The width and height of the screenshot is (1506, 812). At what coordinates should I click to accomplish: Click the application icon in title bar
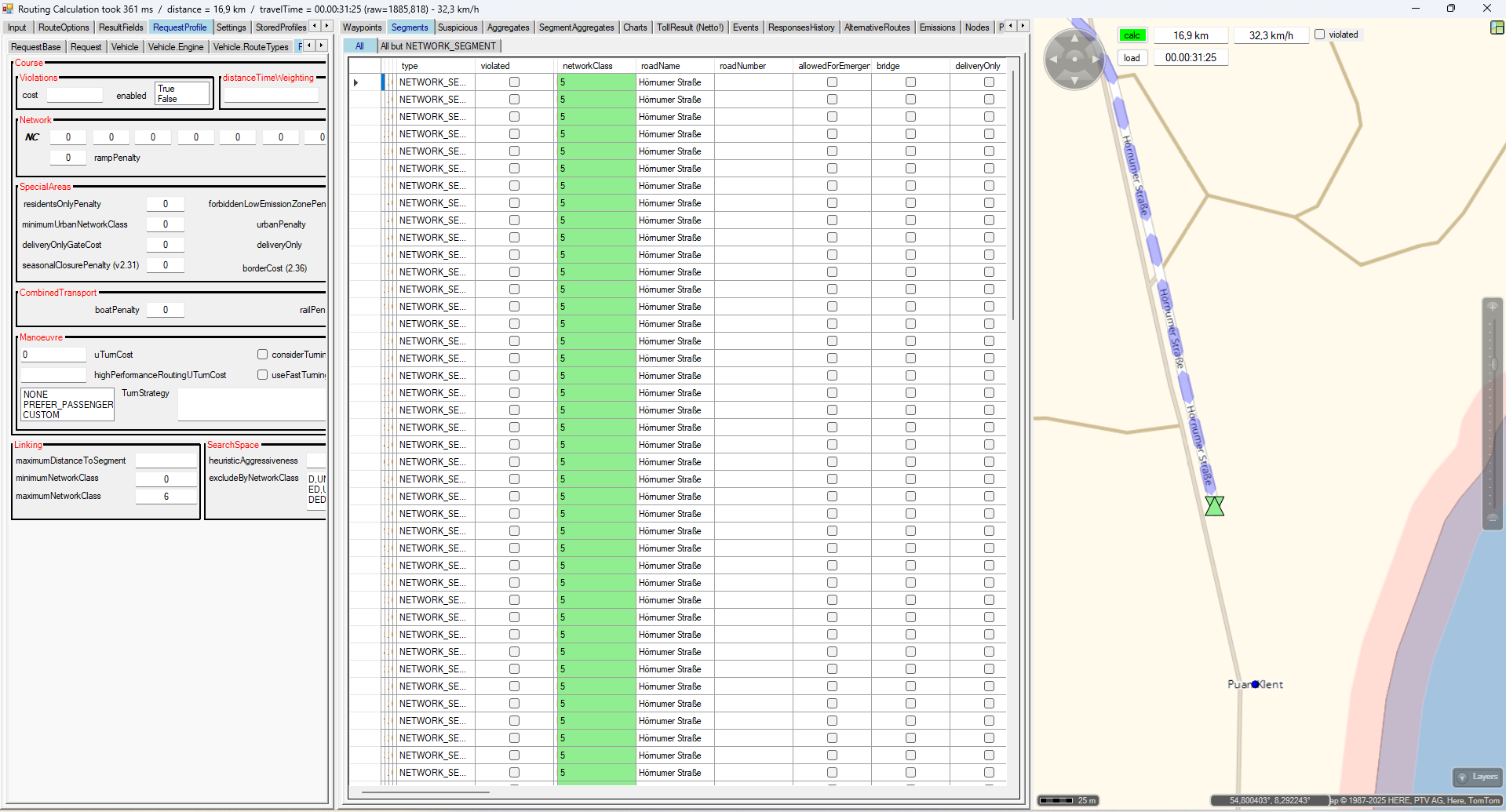8,9
